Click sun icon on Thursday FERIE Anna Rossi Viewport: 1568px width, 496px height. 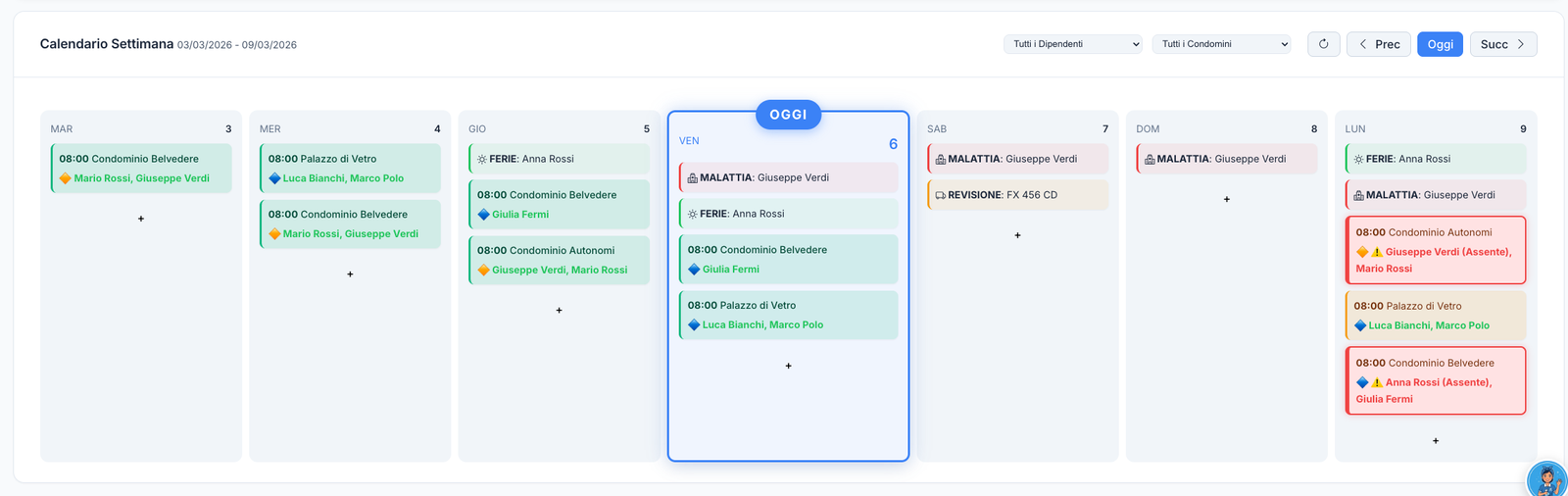point(481,159)
